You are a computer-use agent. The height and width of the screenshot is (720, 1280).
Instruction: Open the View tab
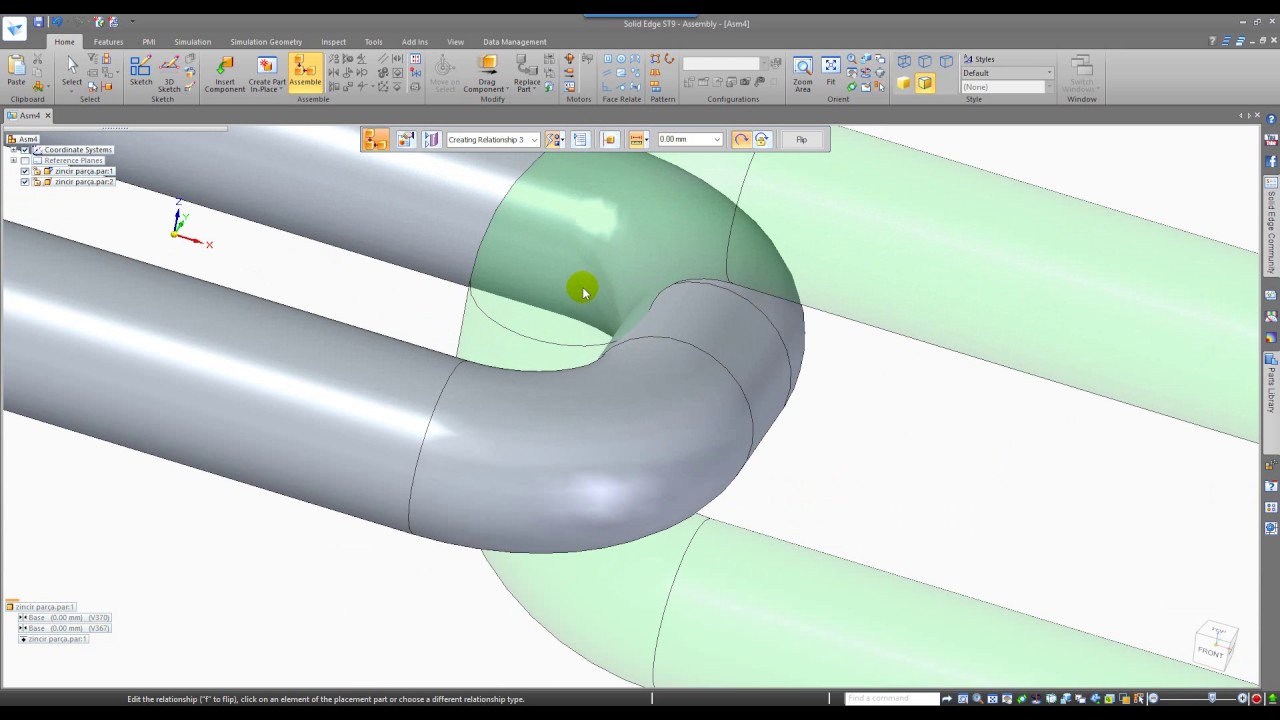tap(455, 42)
